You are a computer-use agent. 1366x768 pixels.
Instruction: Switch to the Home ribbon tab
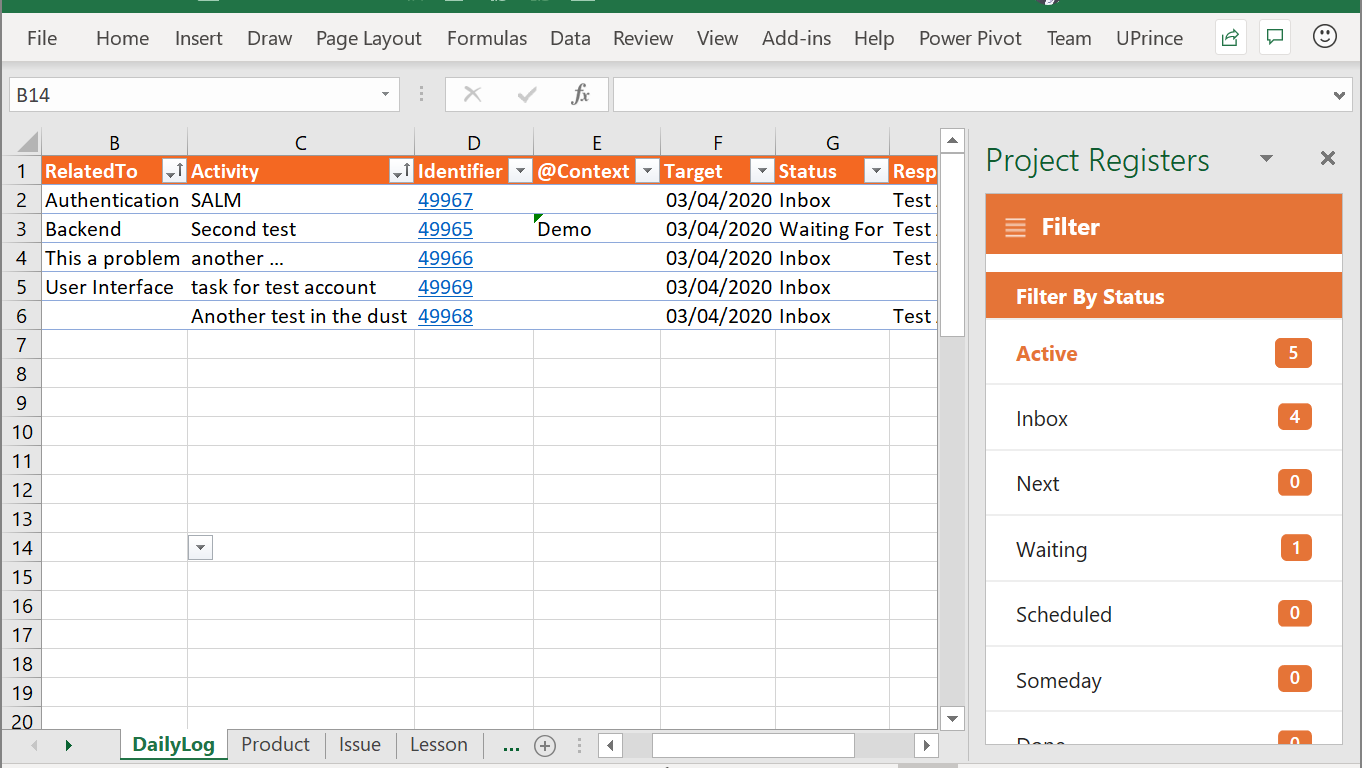122,38
